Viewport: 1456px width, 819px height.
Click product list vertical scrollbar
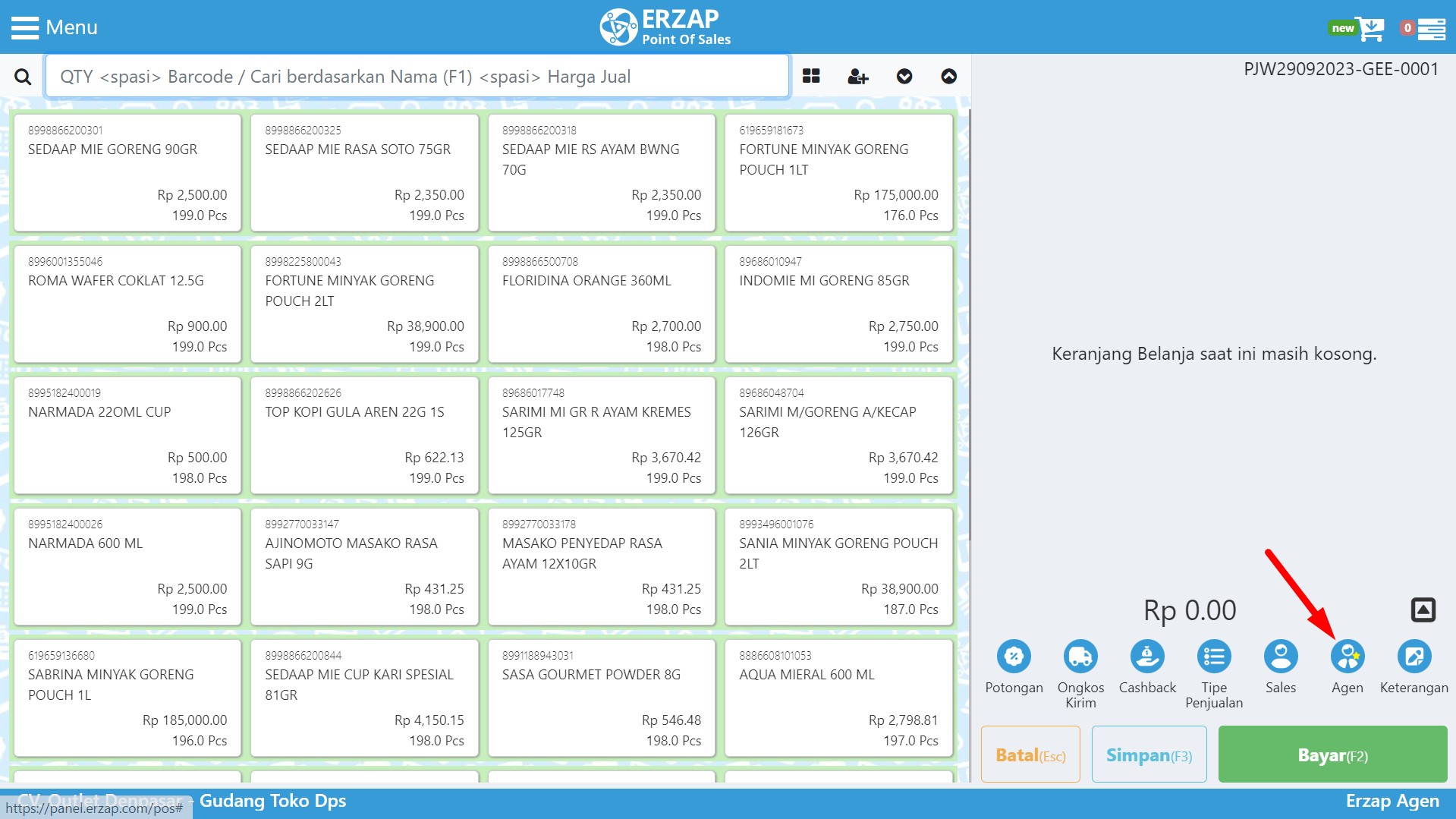968,325
